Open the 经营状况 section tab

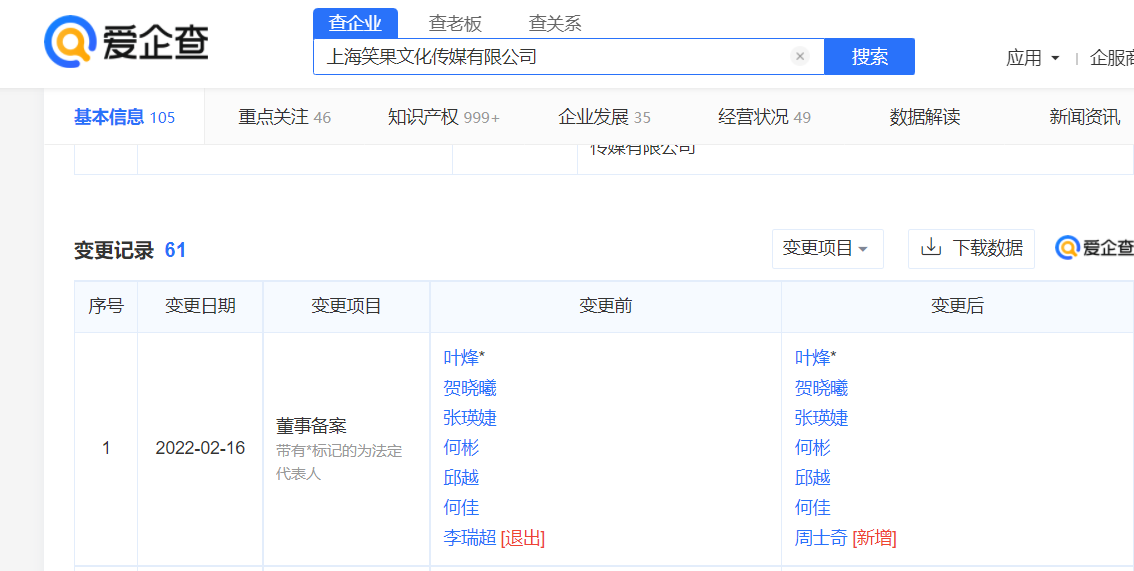click(764, 117)
